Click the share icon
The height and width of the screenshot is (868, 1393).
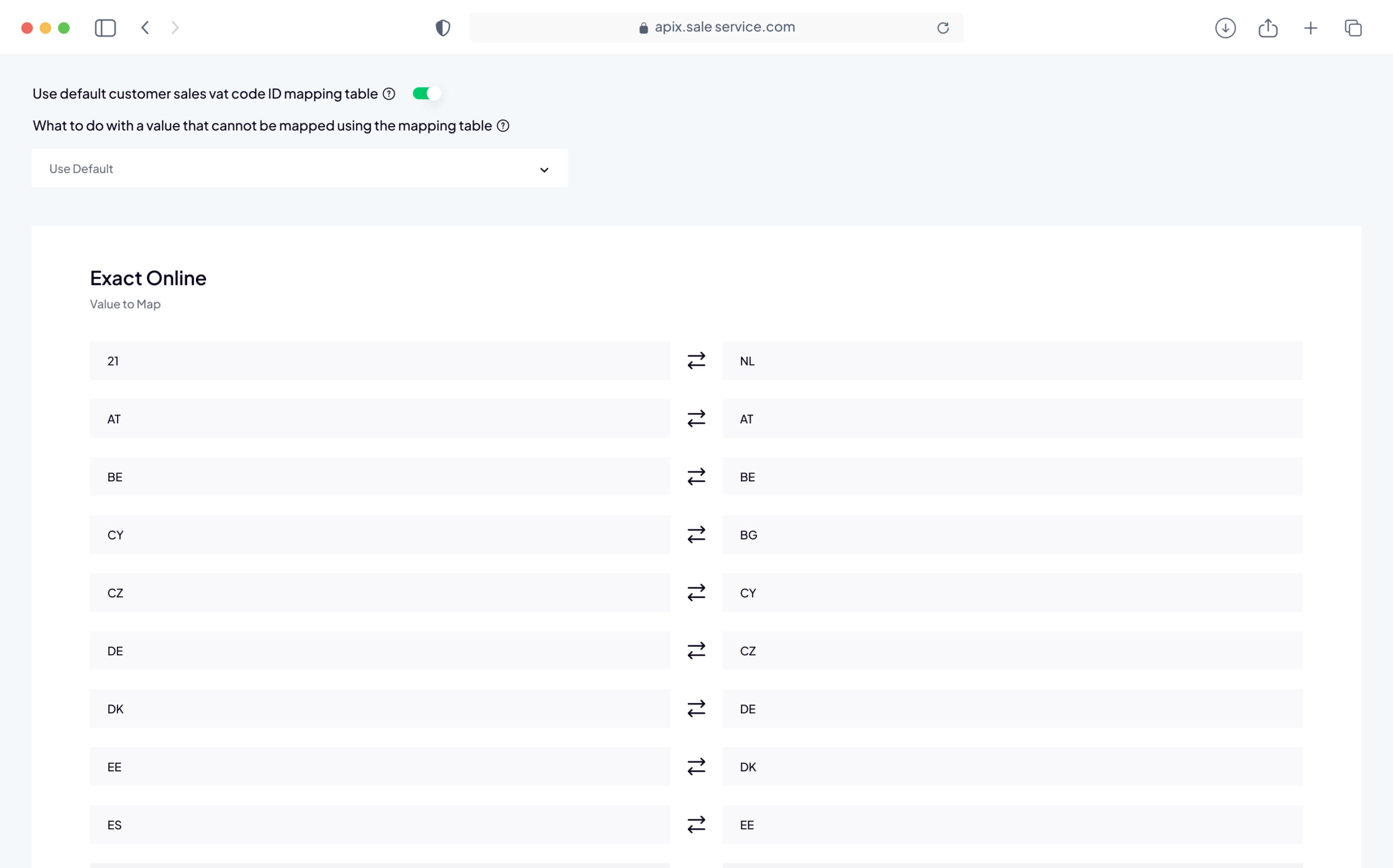(1268, 28)
